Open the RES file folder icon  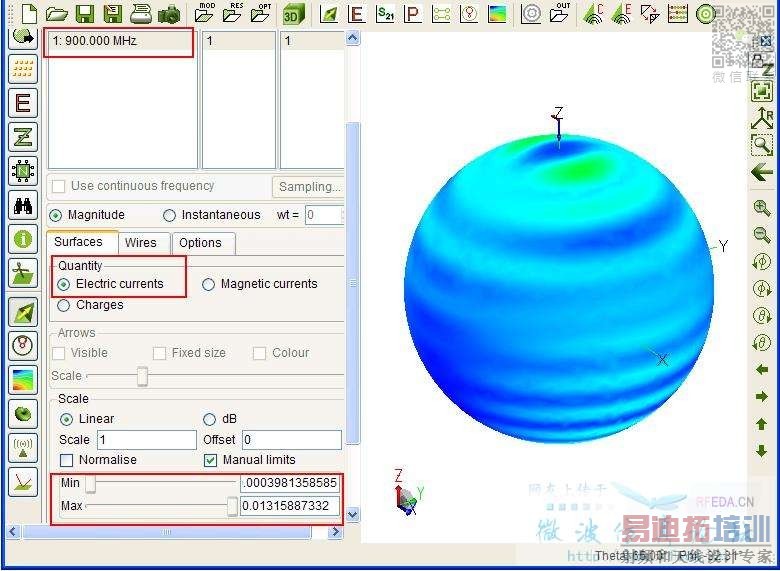[x=233, y=13]
